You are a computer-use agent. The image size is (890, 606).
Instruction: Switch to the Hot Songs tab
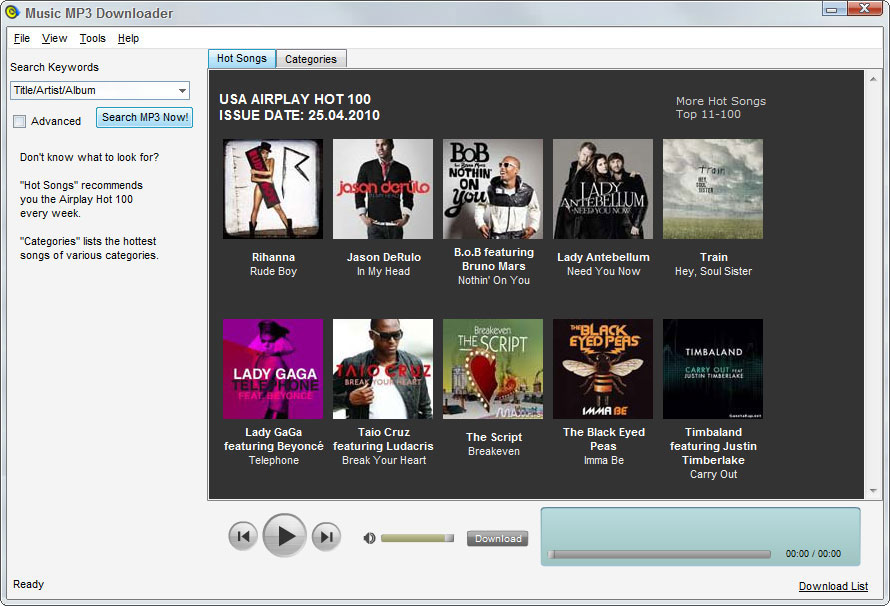click(242, 58)
